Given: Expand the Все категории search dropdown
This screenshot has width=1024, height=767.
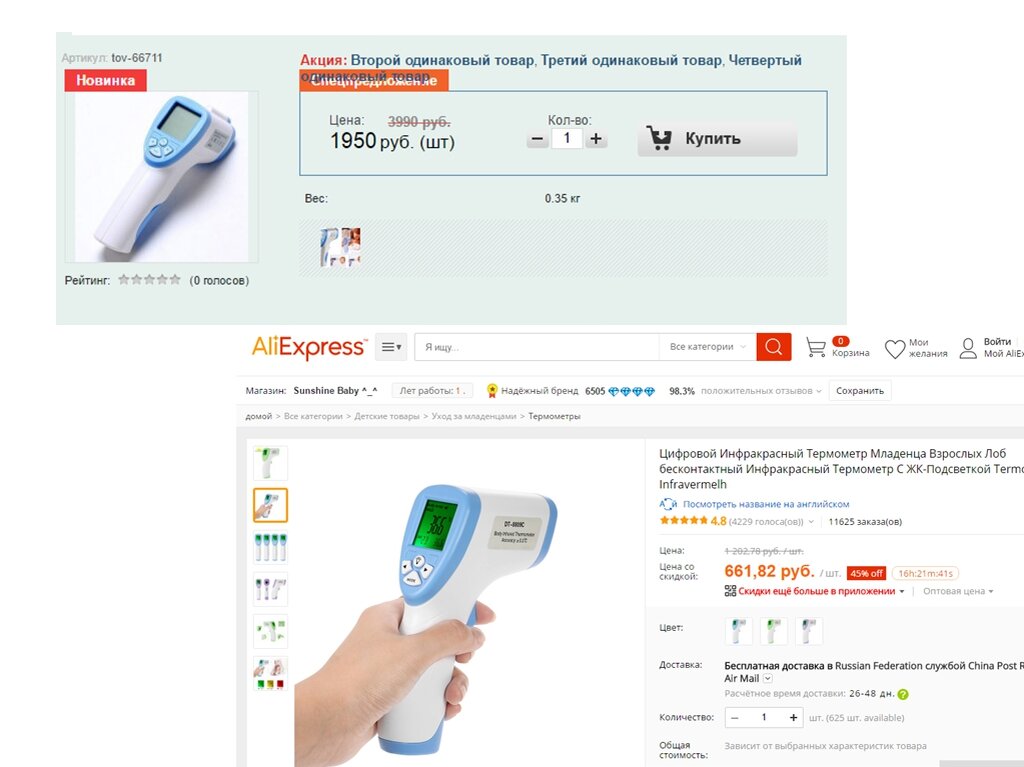Looking at the screenshot, I should coord(707,347).
